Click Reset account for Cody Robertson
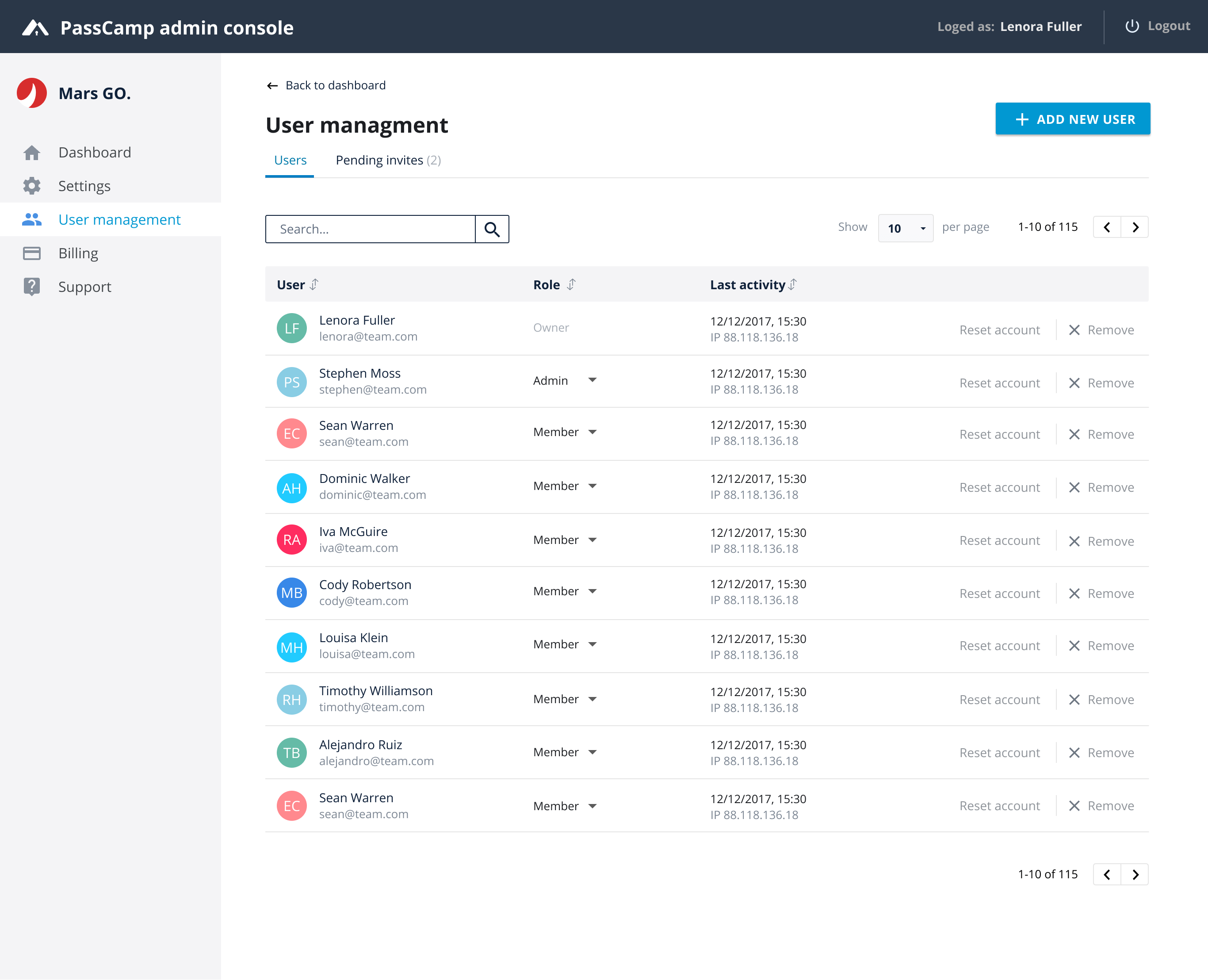The width and height of the screenshot is (1208, 980). point(999,593)
